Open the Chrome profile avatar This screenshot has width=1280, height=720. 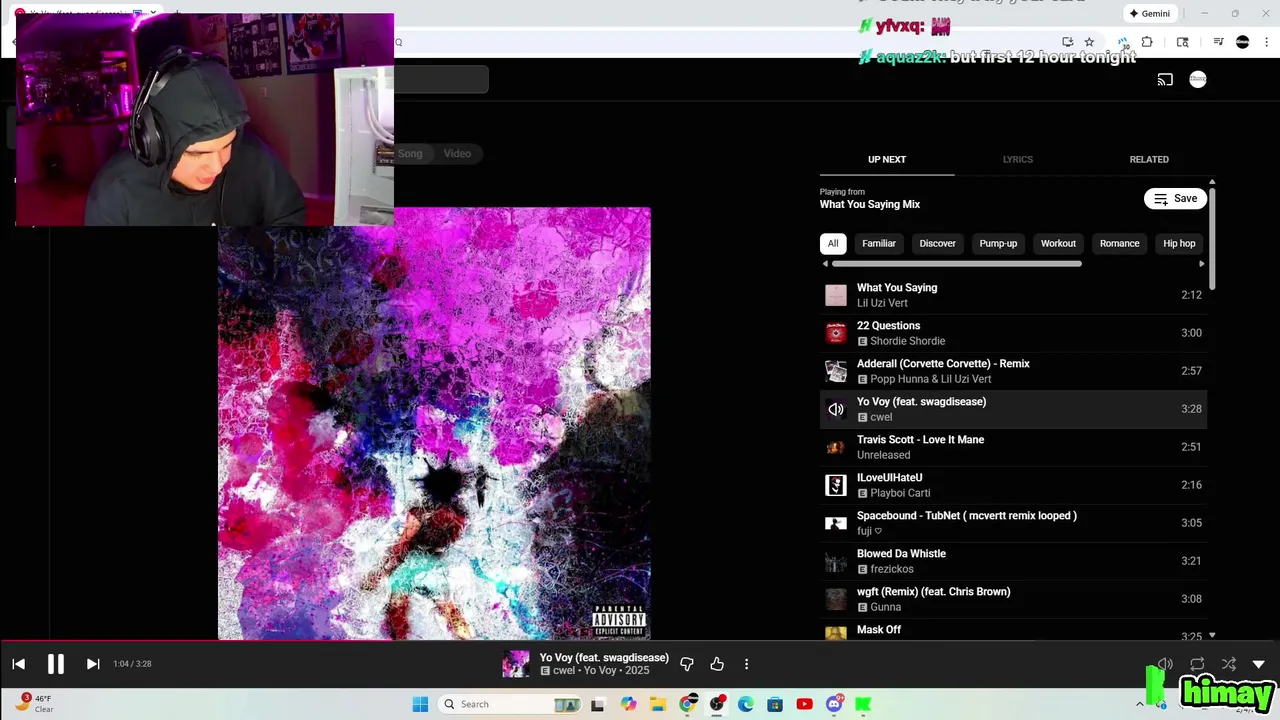(1242, 42)
